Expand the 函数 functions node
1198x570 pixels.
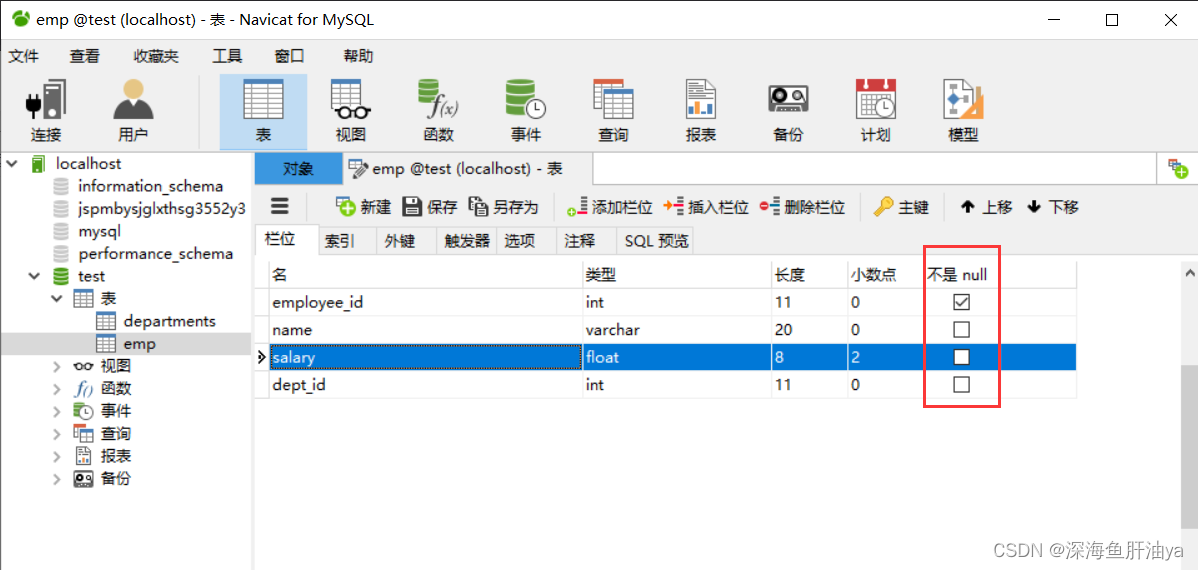(x=57, y=389)
